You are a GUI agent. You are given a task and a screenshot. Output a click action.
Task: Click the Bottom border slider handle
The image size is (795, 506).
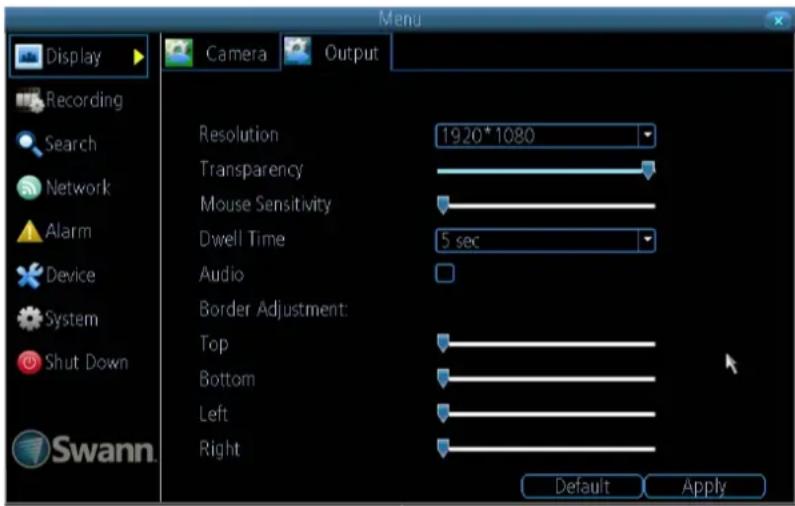click(443, 378)
